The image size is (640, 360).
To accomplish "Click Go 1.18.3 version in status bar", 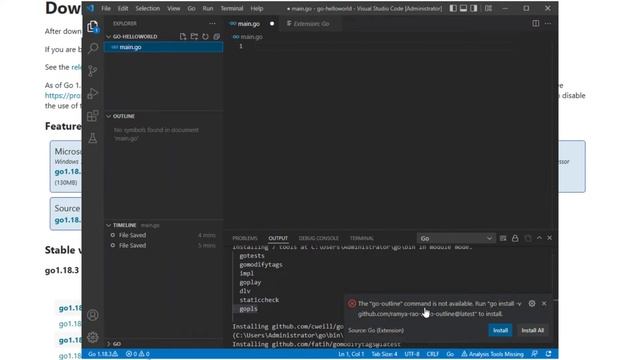I will click(103, 354).
